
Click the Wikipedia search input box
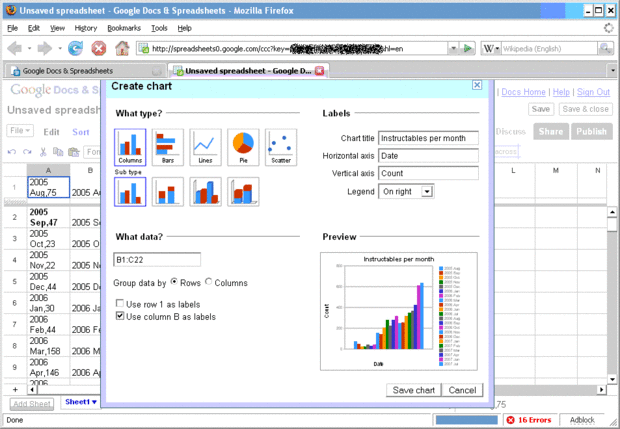click(x=549, y=49)
